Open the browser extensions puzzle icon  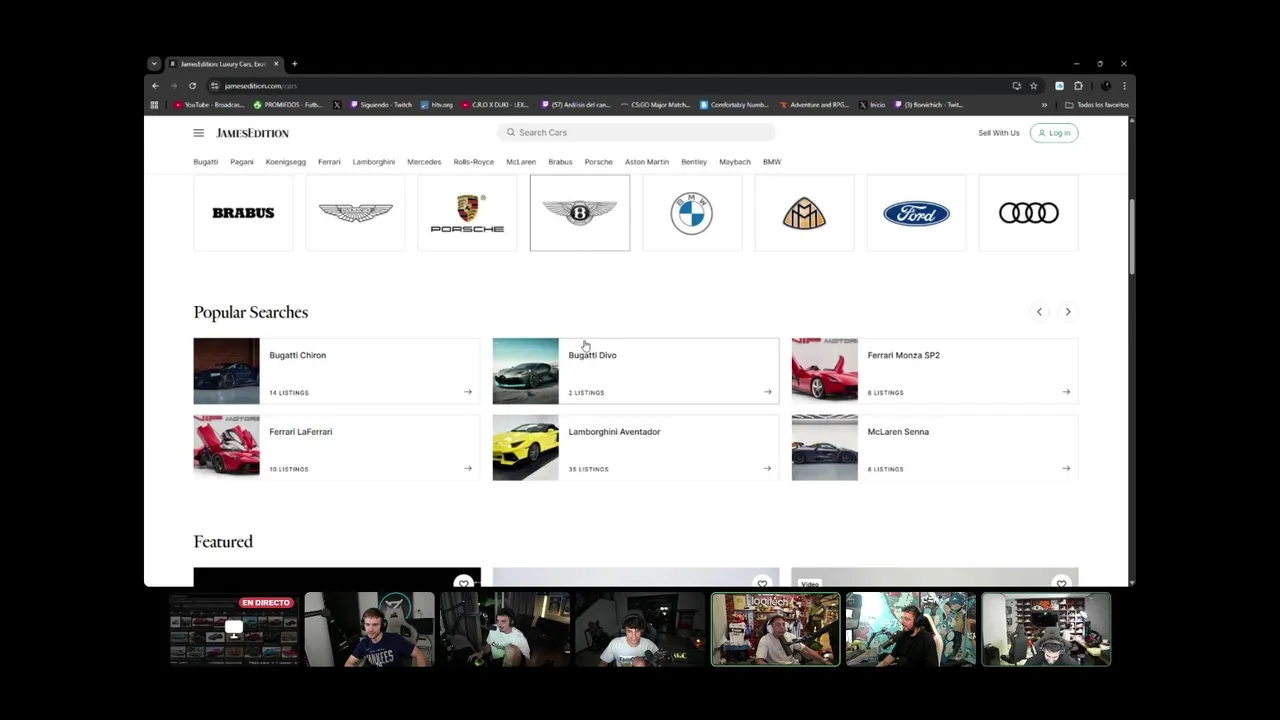pyautogui.click(x=1078, y=86)
